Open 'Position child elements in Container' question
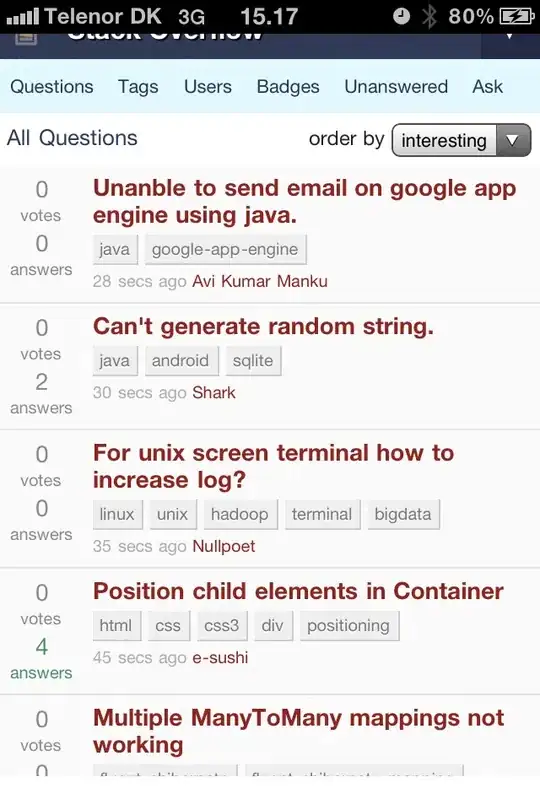This screenshot has width=540, height=810. [x=298, y=591]
